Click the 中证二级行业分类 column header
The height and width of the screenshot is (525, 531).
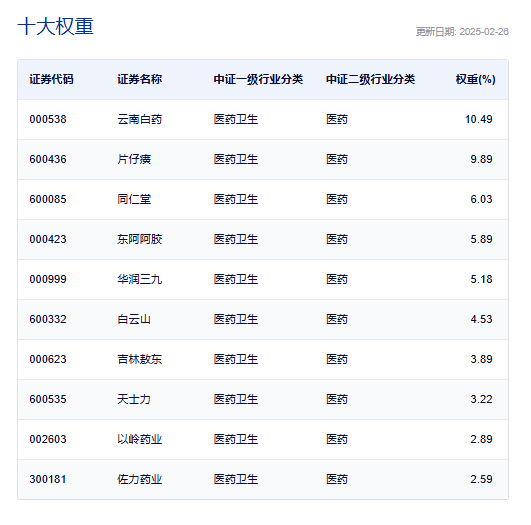(x=370, y=80)
